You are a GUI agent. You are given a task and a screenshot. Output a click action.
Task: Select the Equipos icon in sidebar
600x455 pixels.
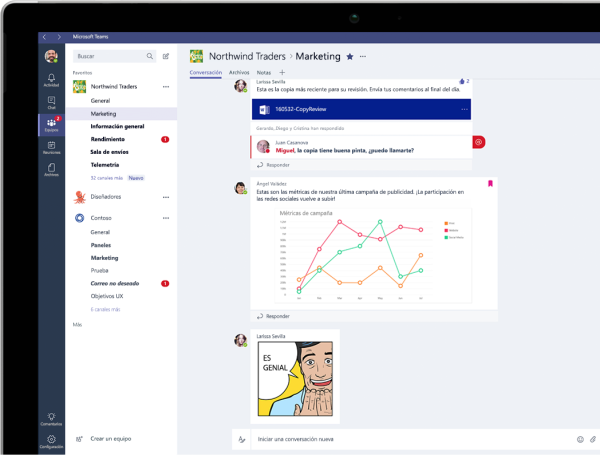click(51, 125)
